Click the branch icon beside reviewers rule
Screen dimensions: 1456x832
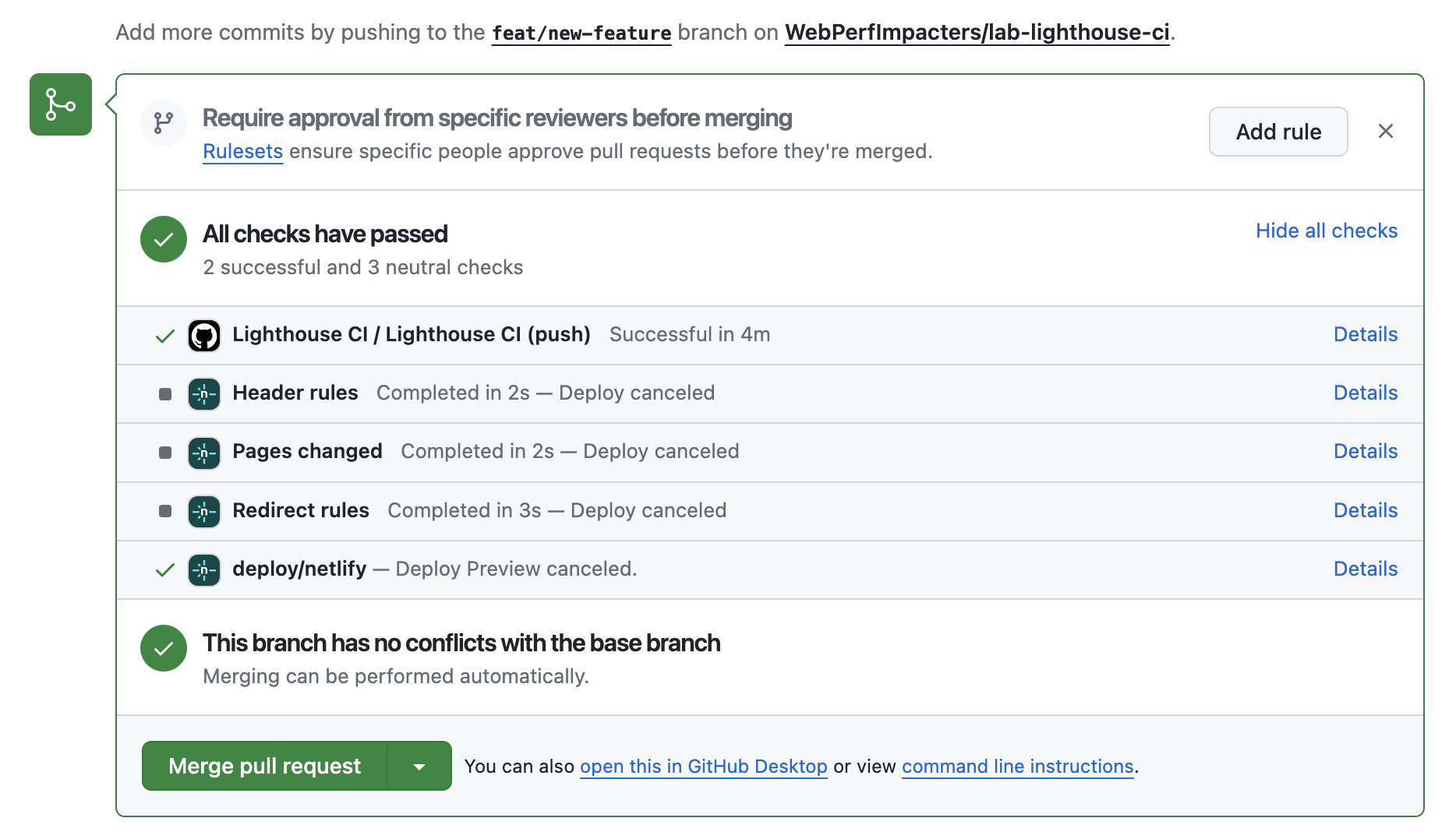point(164,123)
